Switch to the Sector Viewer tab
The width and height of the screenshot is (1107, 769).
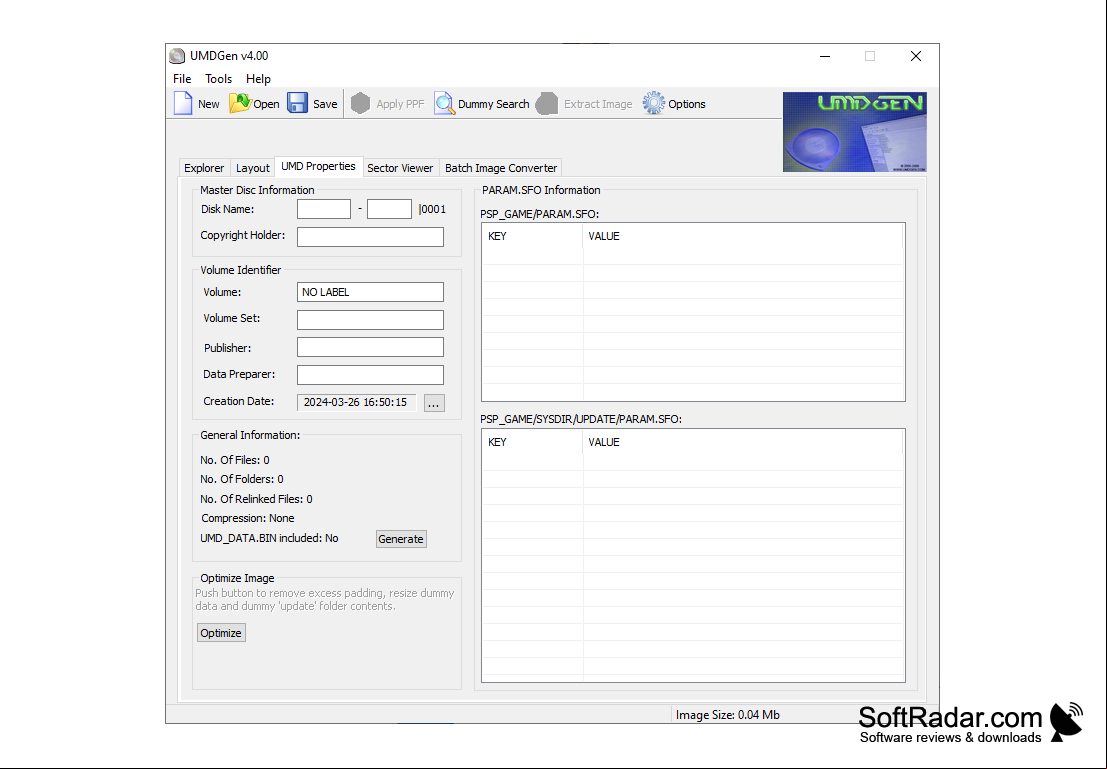pyautogui.click(x=400, y=168)
